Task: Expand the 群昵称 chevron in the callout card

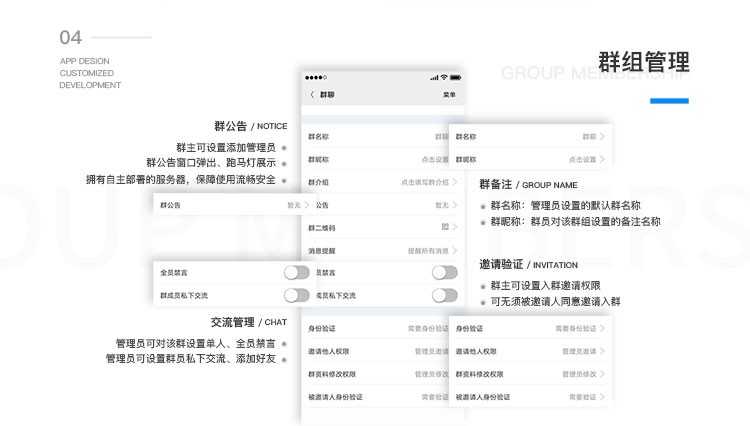Action: click(x=602, y=159)
